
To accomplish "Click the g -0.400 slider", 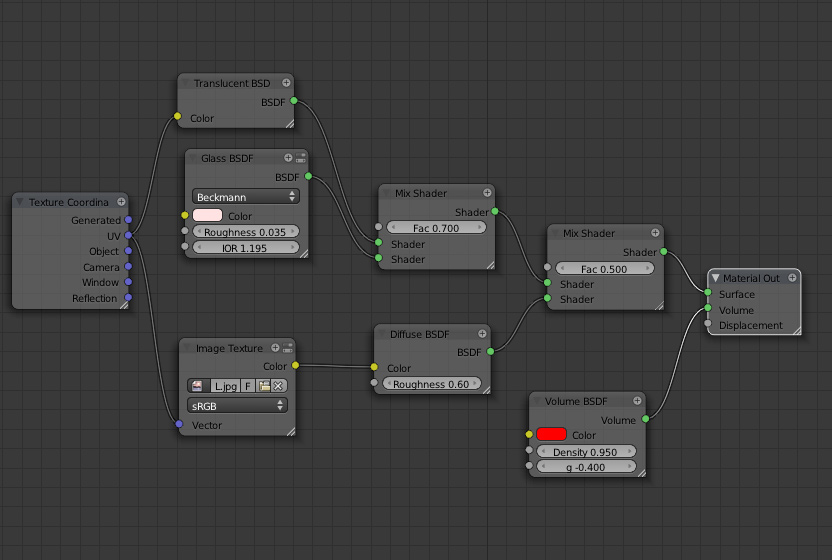I will tap(586, 467).
